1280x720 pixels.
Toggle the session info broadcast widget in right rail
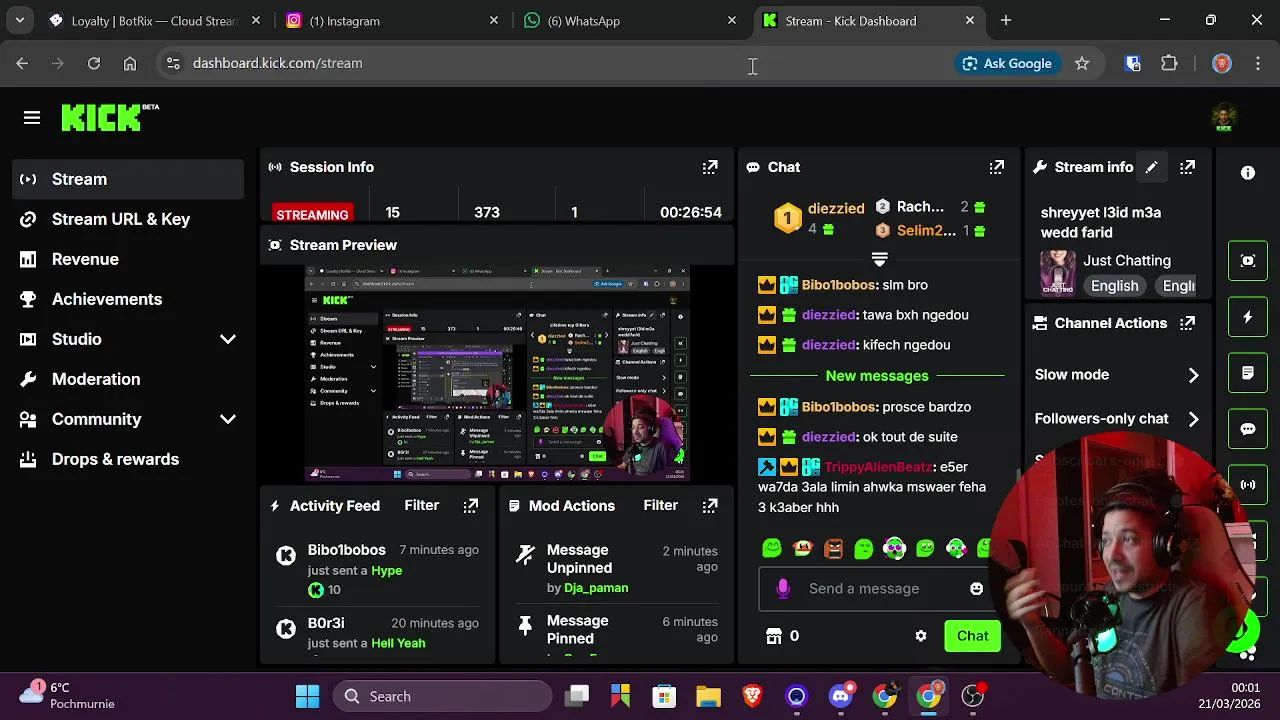click(1248, 485)
